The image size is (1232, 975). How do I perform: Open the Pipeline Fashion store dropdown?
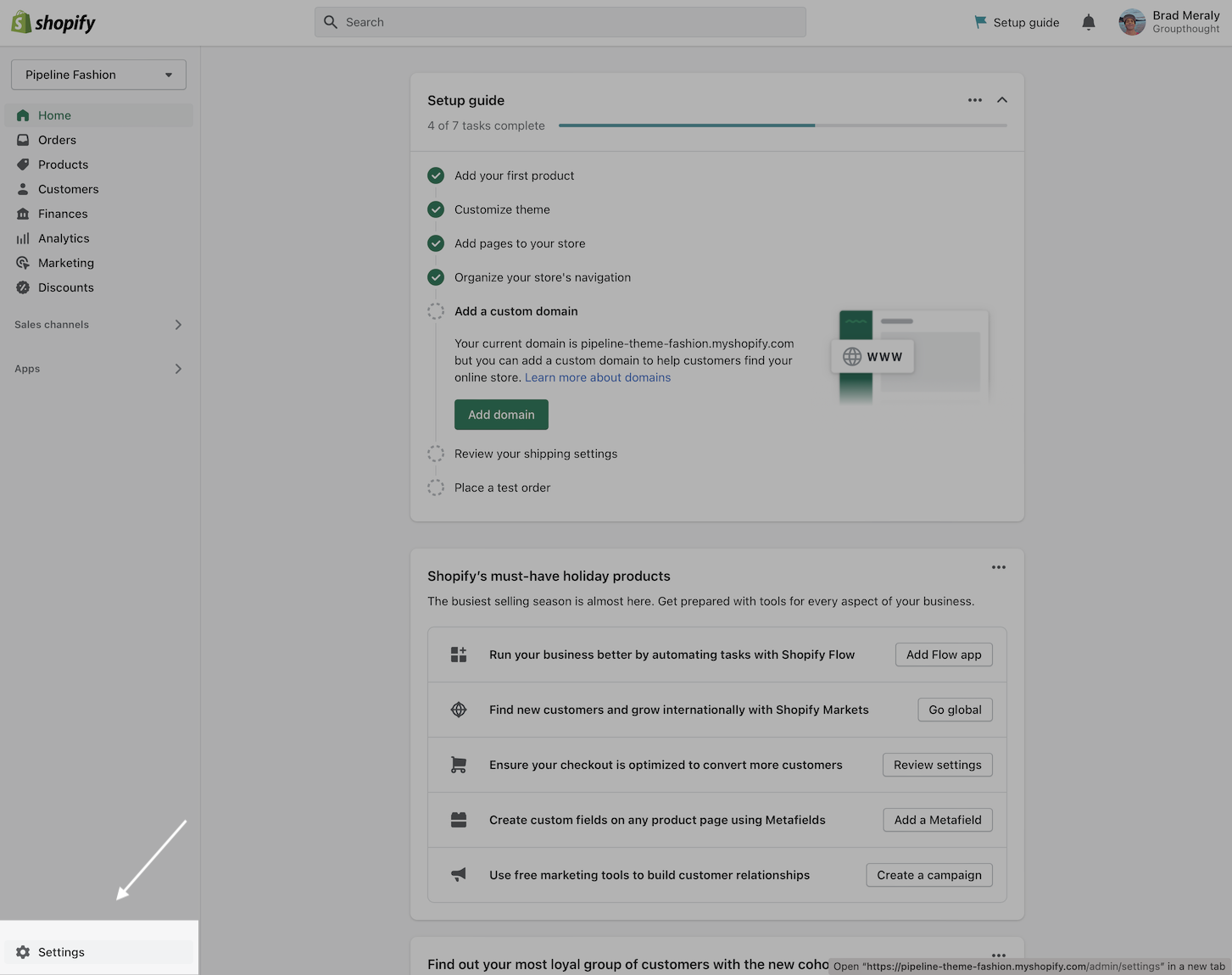coord(98,75)
